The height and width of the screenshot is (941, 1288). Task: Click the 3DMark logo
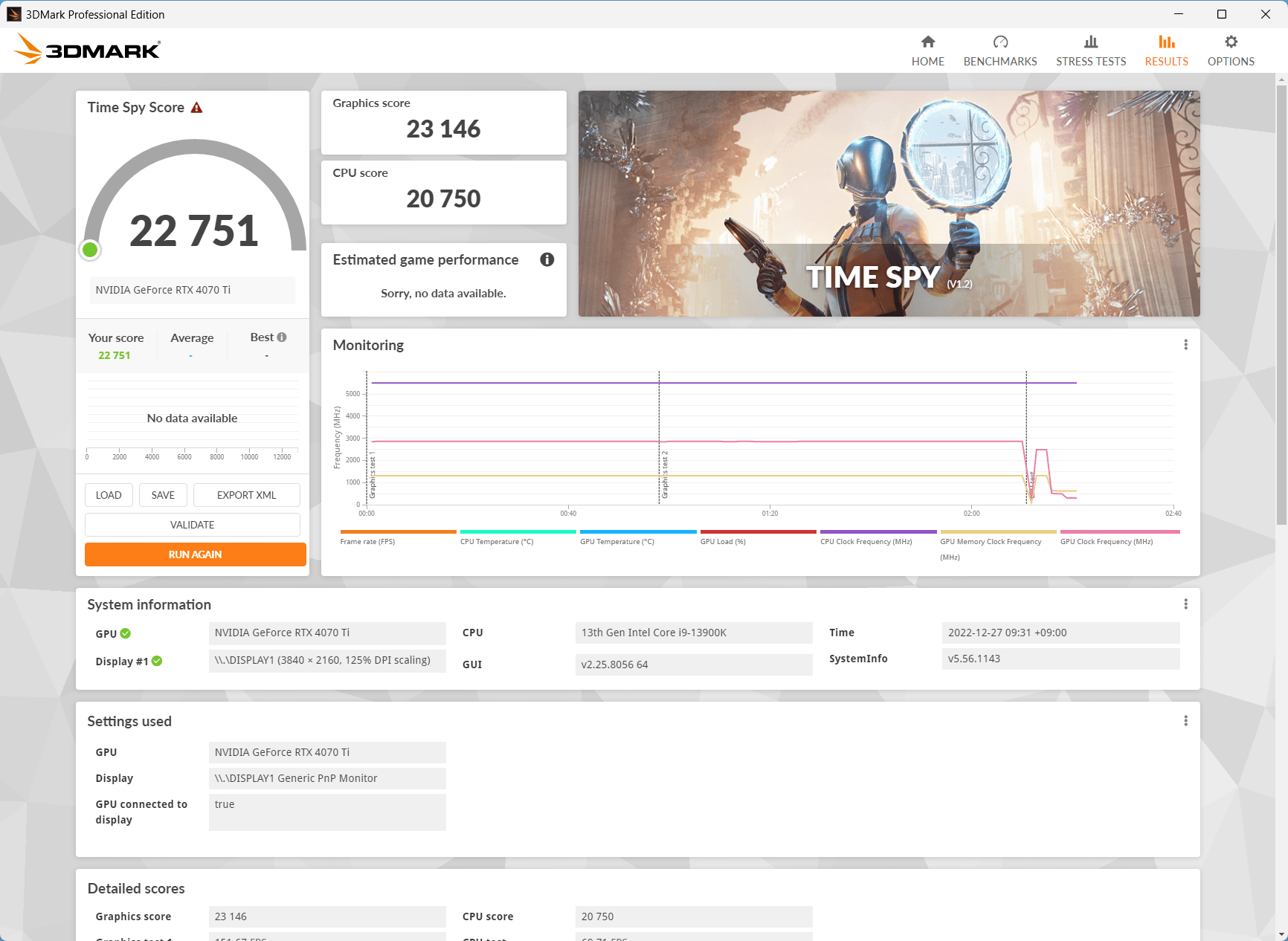88,50
